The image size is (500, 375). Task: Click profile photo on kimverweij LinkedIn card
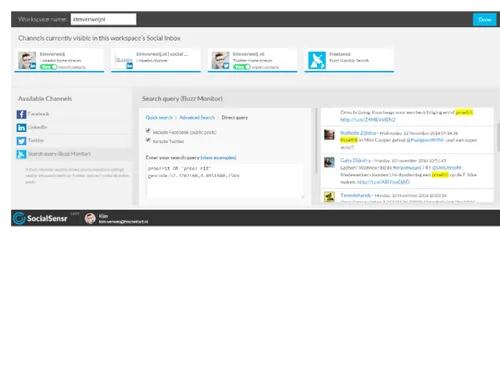click(x=27, y=60)
